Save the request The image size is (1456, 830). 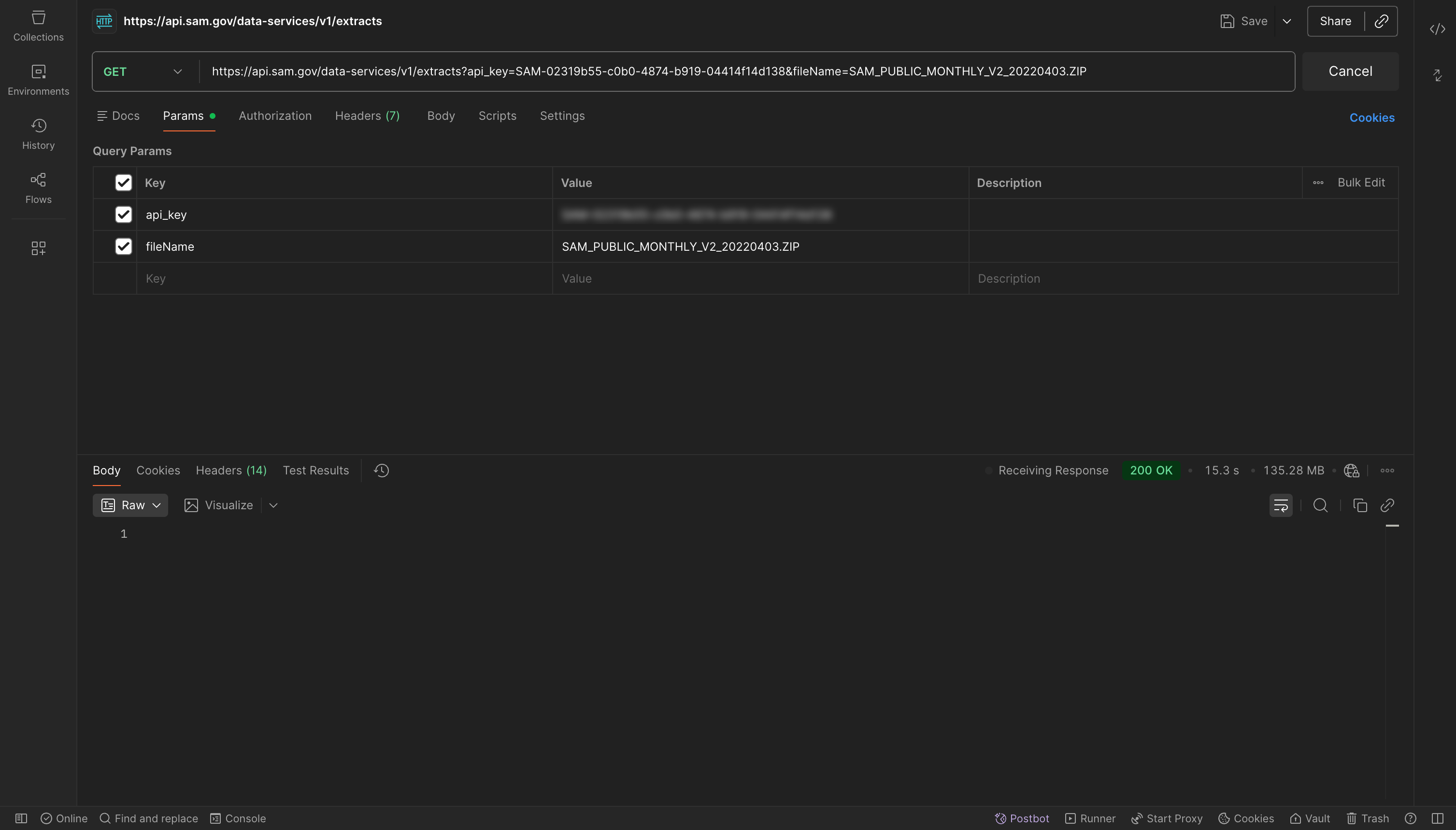point(1244,21)
